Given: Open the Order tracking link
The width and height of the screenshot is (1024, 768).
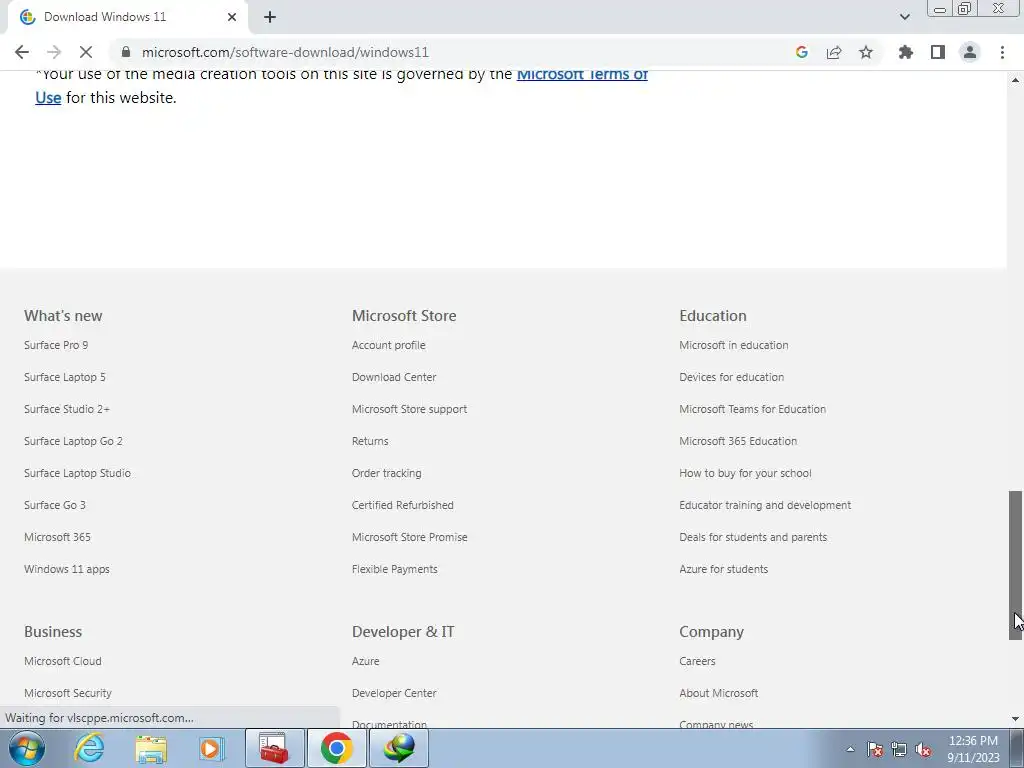Looking at the screenshot, I should click(x=387, y=473).
